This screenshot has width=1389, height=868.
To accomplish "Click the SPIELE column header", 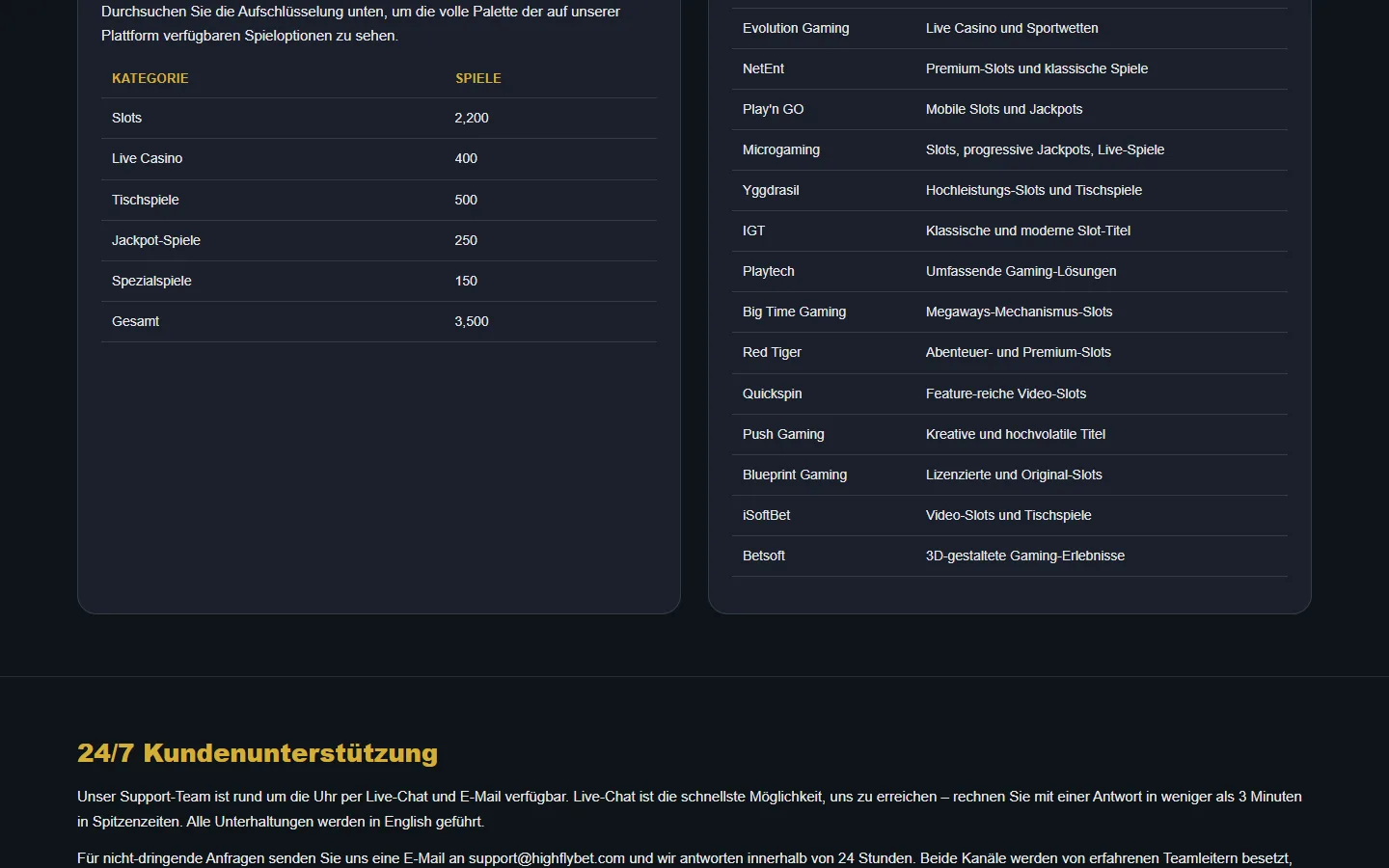I will pyautogui.click(x=478, y=78).
